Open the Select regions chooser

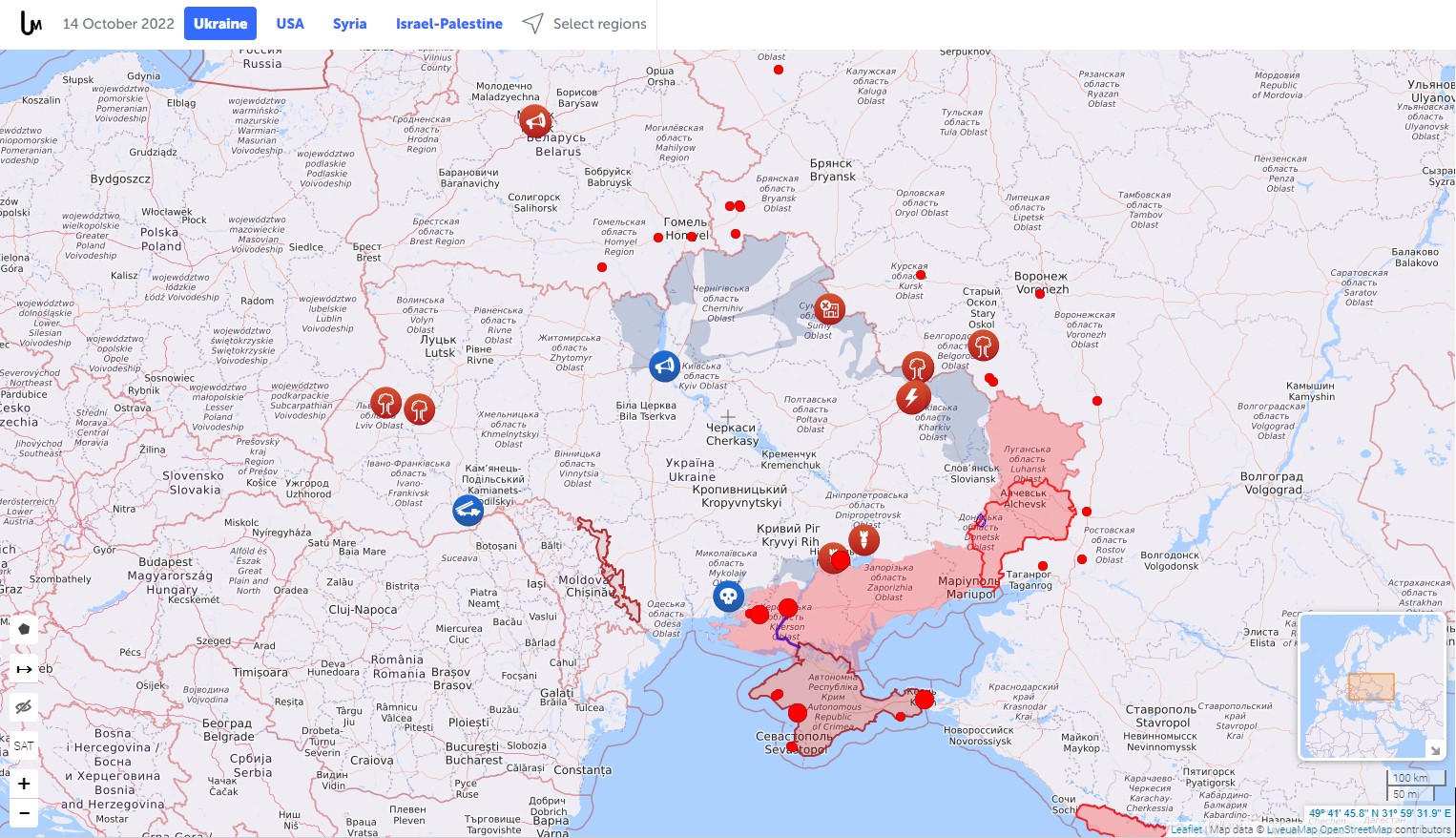585,24
